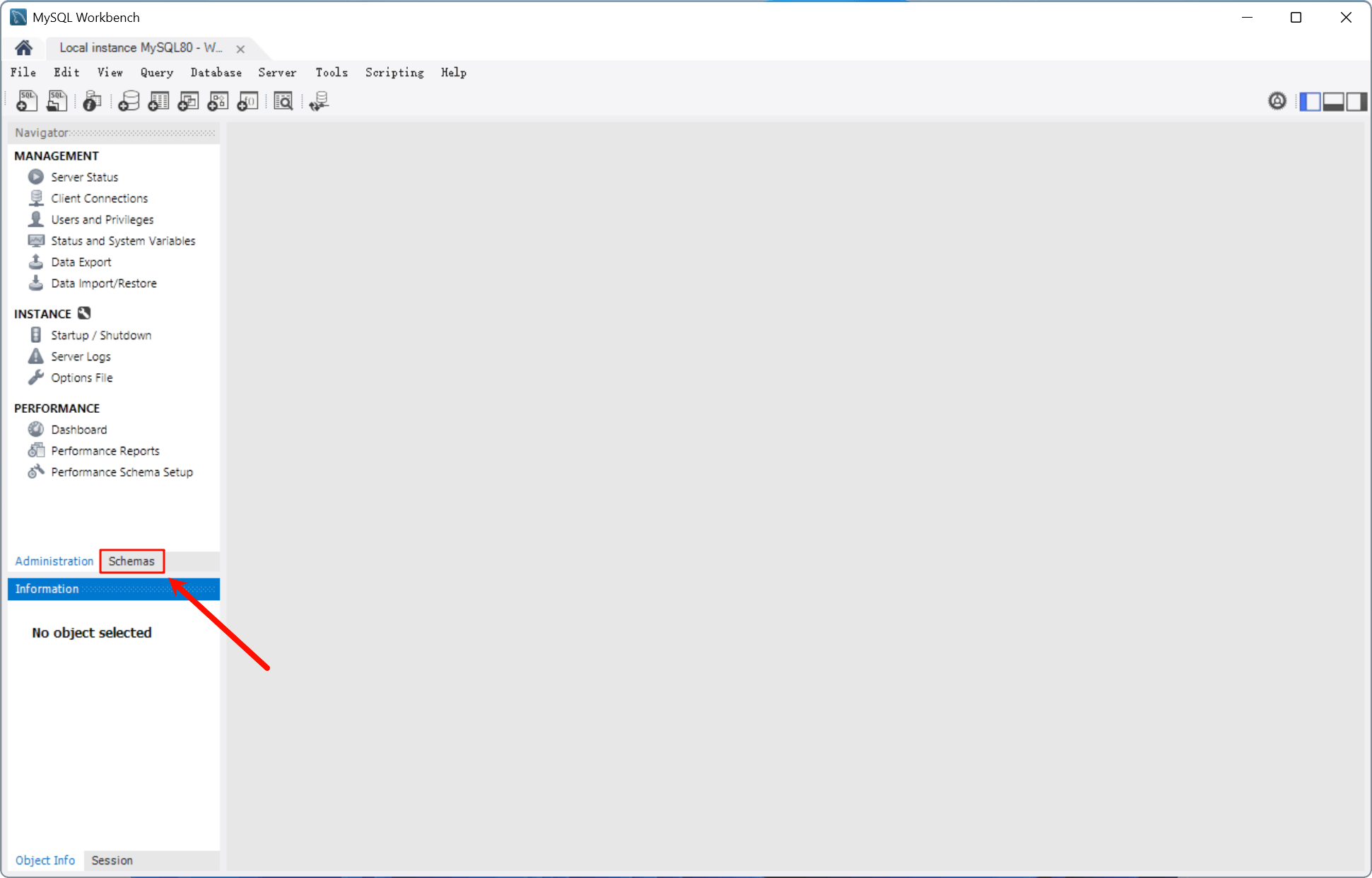Click the Data Export icon
The width and height of the screenshot is (1372, 878).
[x=35, y=261]
